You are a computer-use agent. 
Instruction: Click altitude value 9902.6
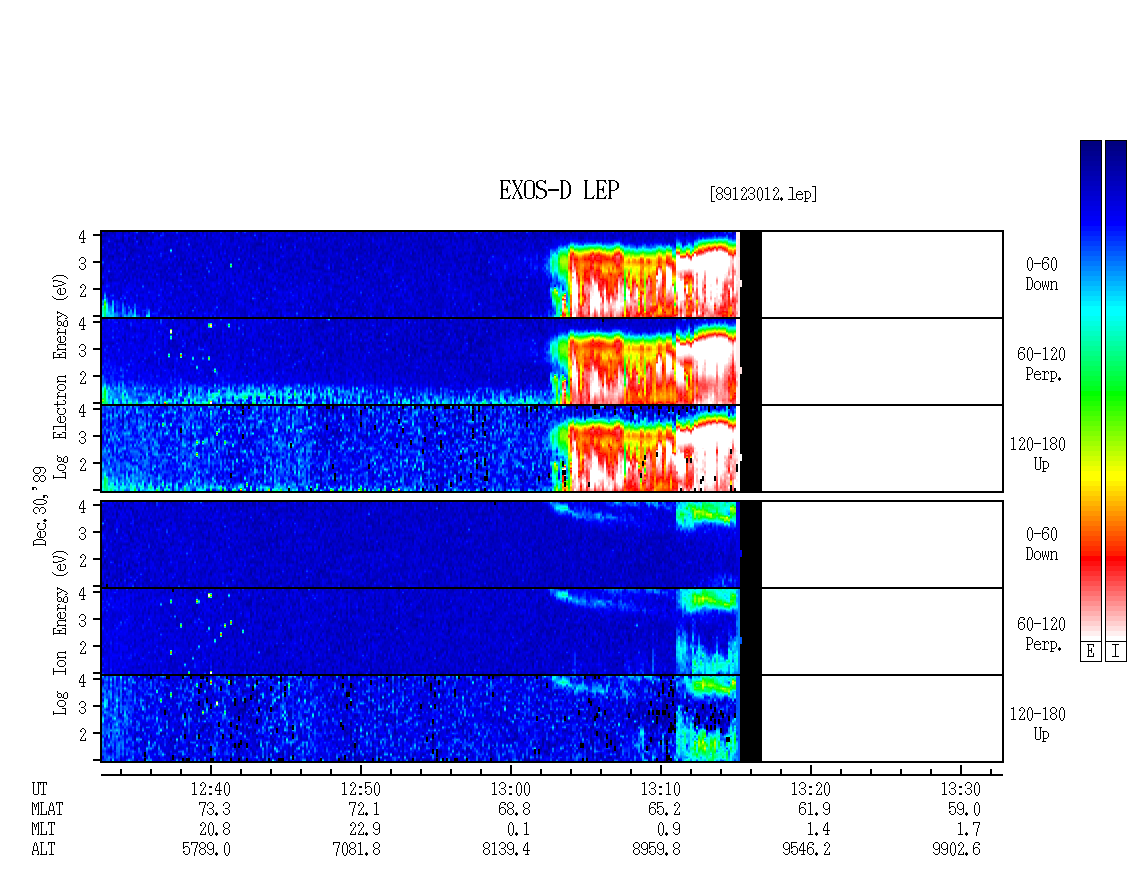pyautogui.click(x=956, y=849)
